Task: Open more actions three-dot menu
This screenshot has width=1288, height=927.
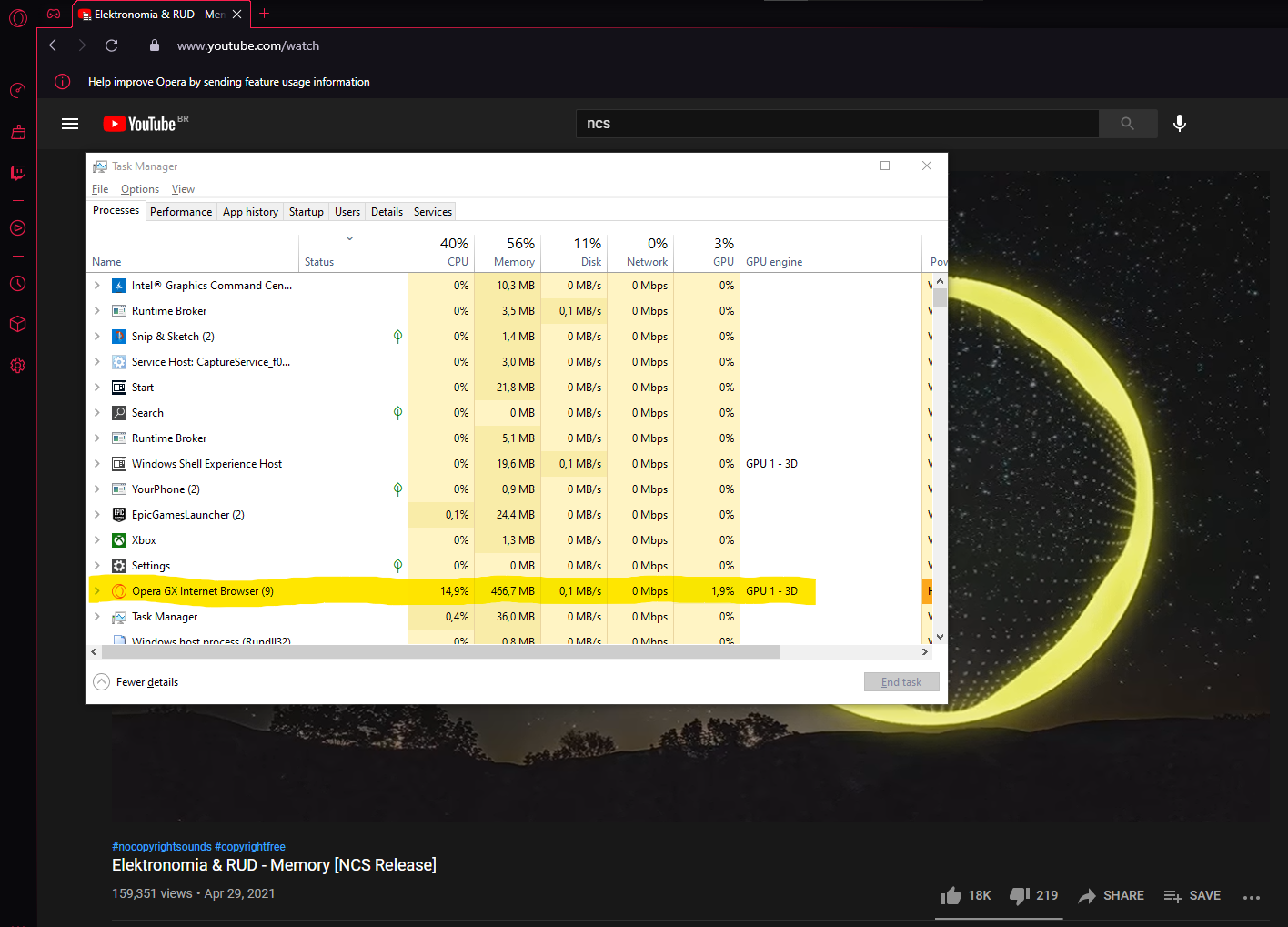Action: coord(1252,897)
